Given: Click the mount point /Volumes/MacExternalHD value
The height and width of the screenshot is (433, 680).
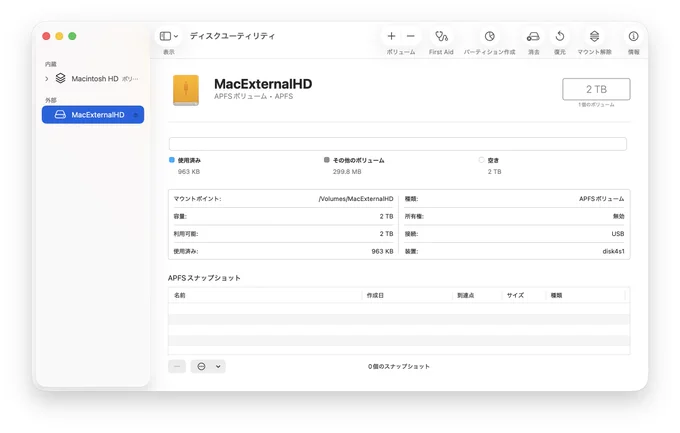Looking at the screenshot, I should click(356, 199).
